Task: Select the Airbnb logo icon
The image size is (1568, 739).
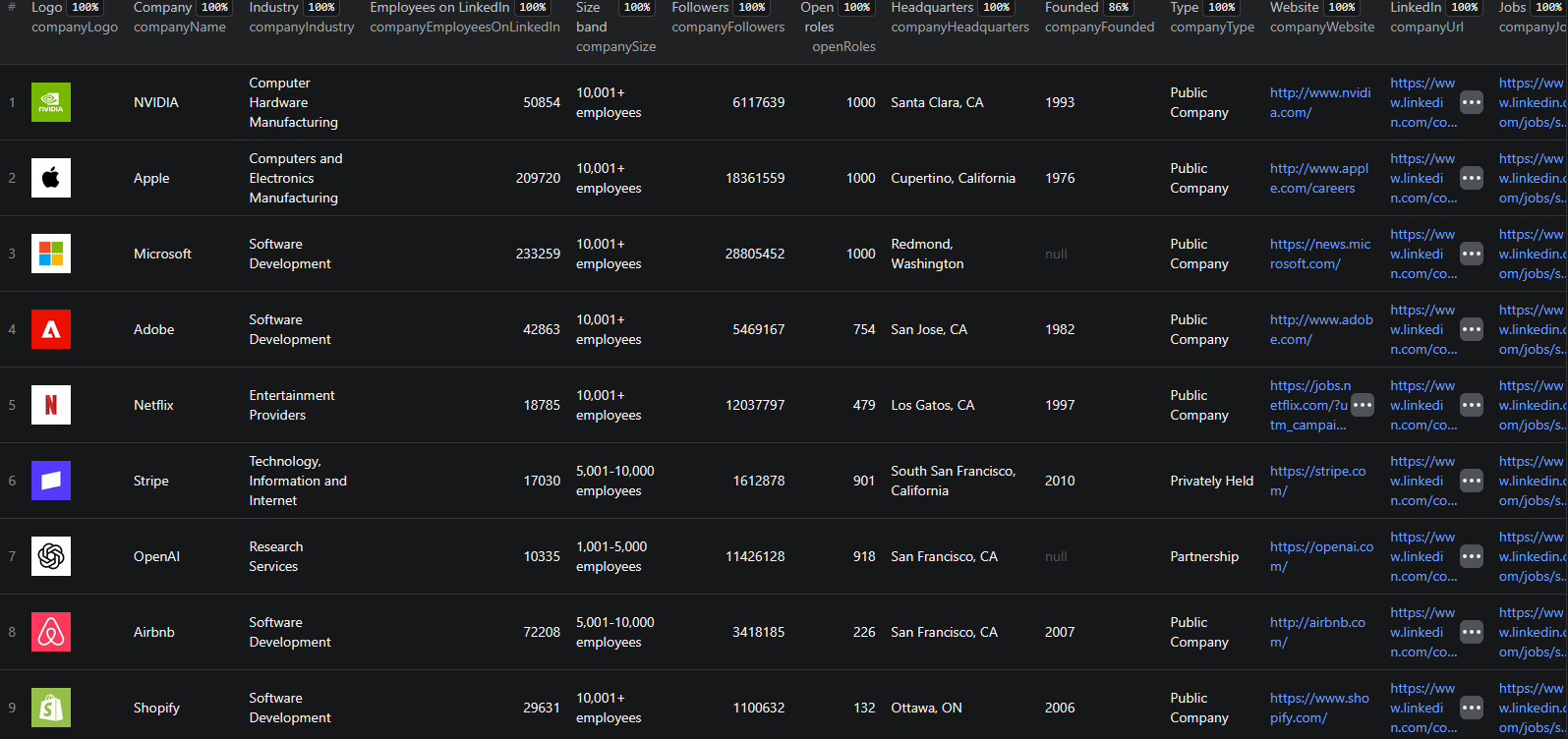Action: 51,632
